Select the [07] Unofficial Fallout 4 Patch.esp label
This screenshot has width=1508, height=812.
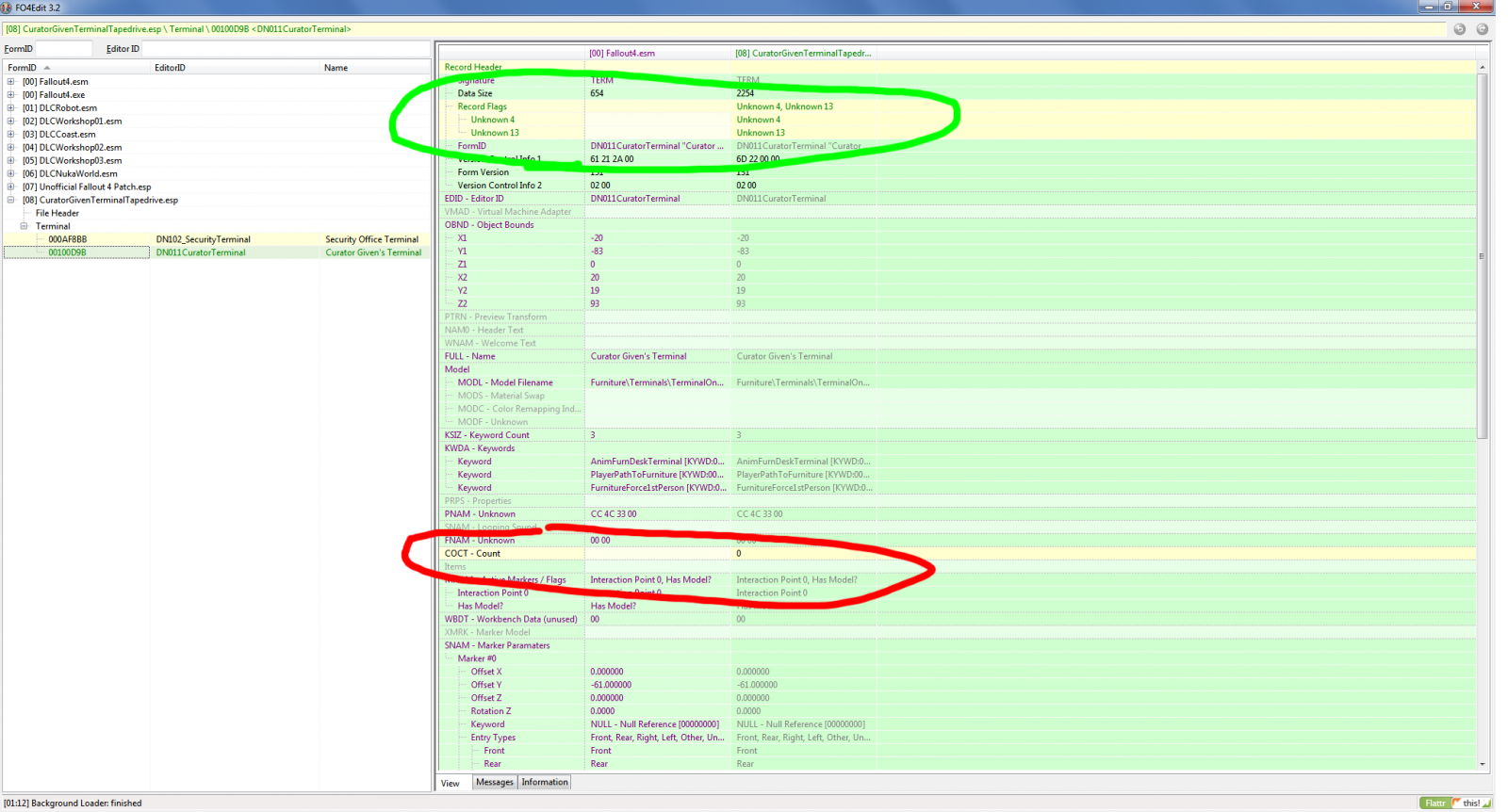click(x=87, y=187)
